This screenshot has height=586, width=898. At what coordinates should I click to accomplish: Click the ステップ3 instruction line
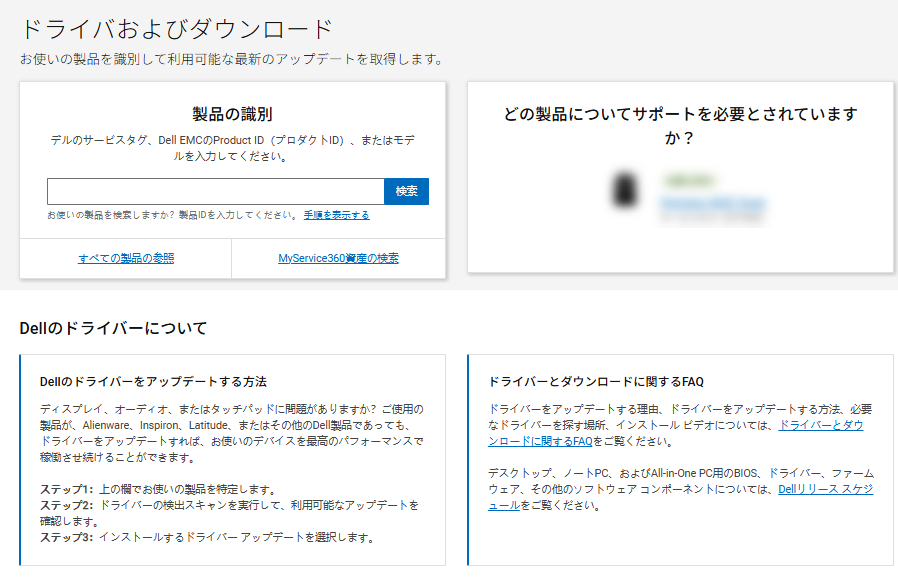click(207, 537)
